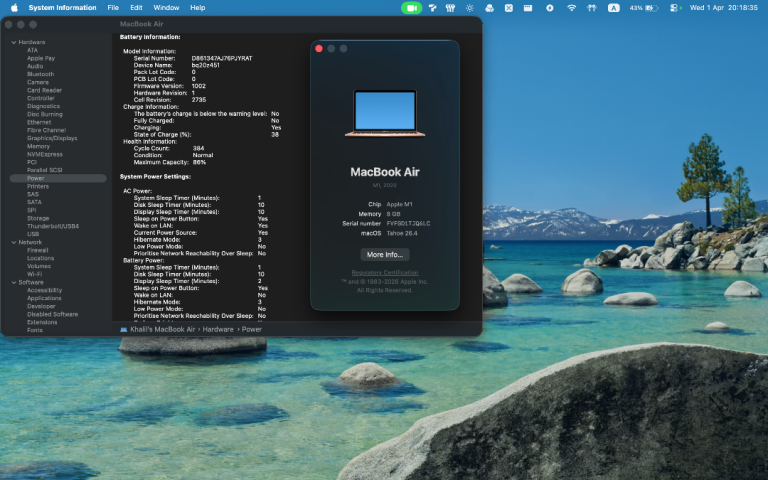Screen dimensions: 768x480
Task: Click the keyboard input source icon
Action: 613,7
